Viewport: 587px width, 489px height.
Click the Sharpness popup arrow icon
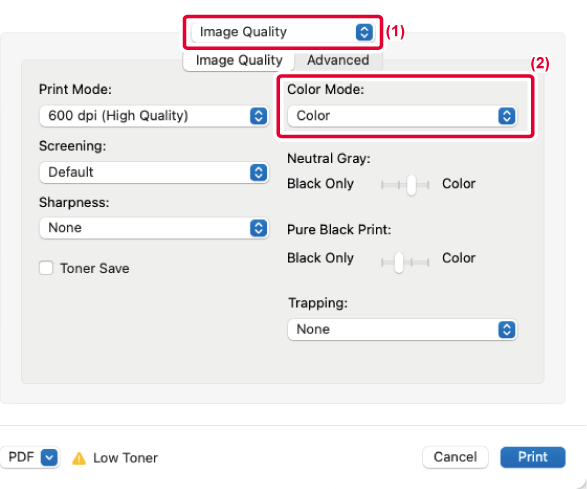[258, 228]
